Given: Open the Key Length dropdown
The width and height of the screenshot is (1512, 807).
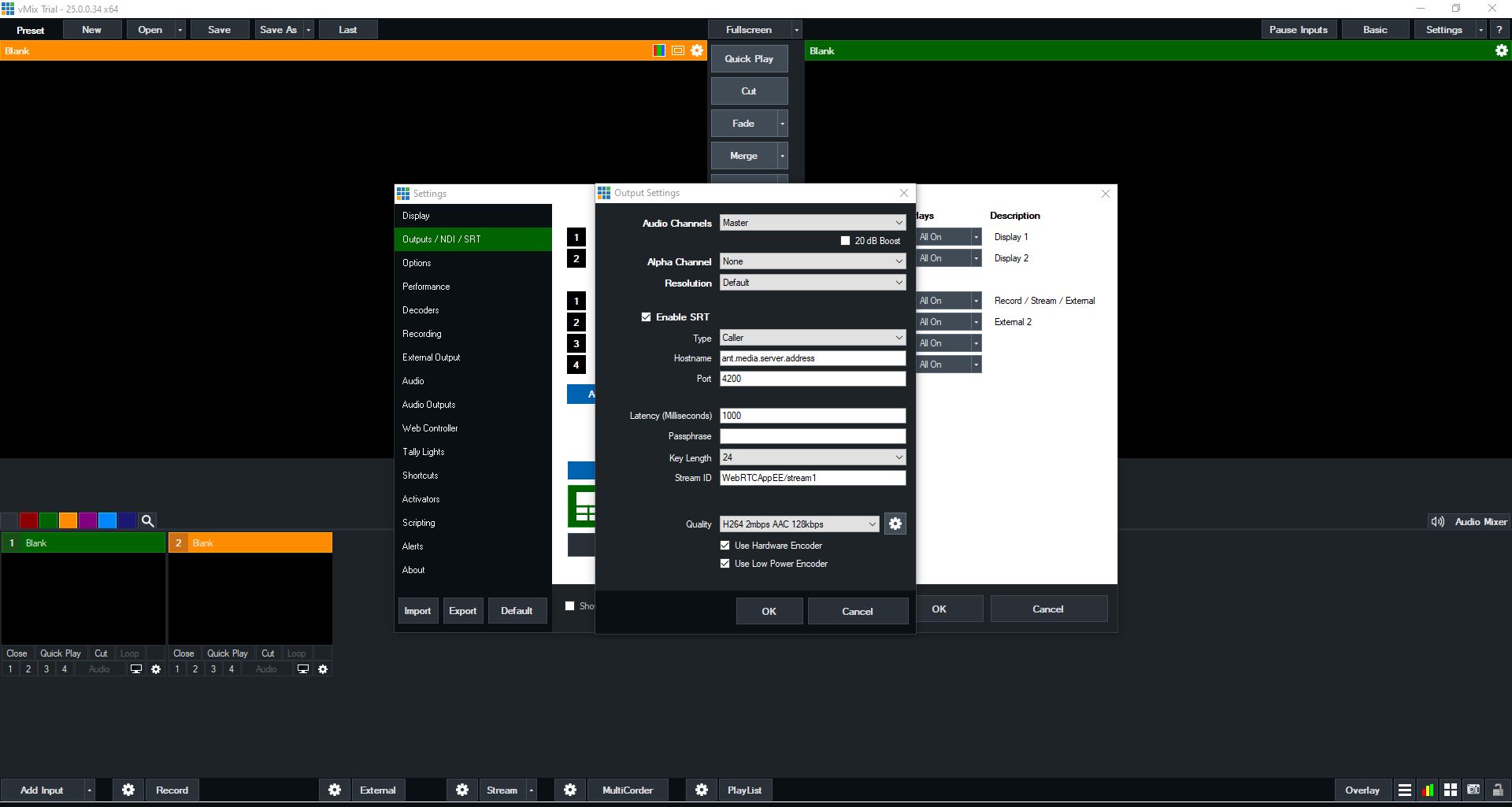Looking at the screenshot, I should 813,457.
